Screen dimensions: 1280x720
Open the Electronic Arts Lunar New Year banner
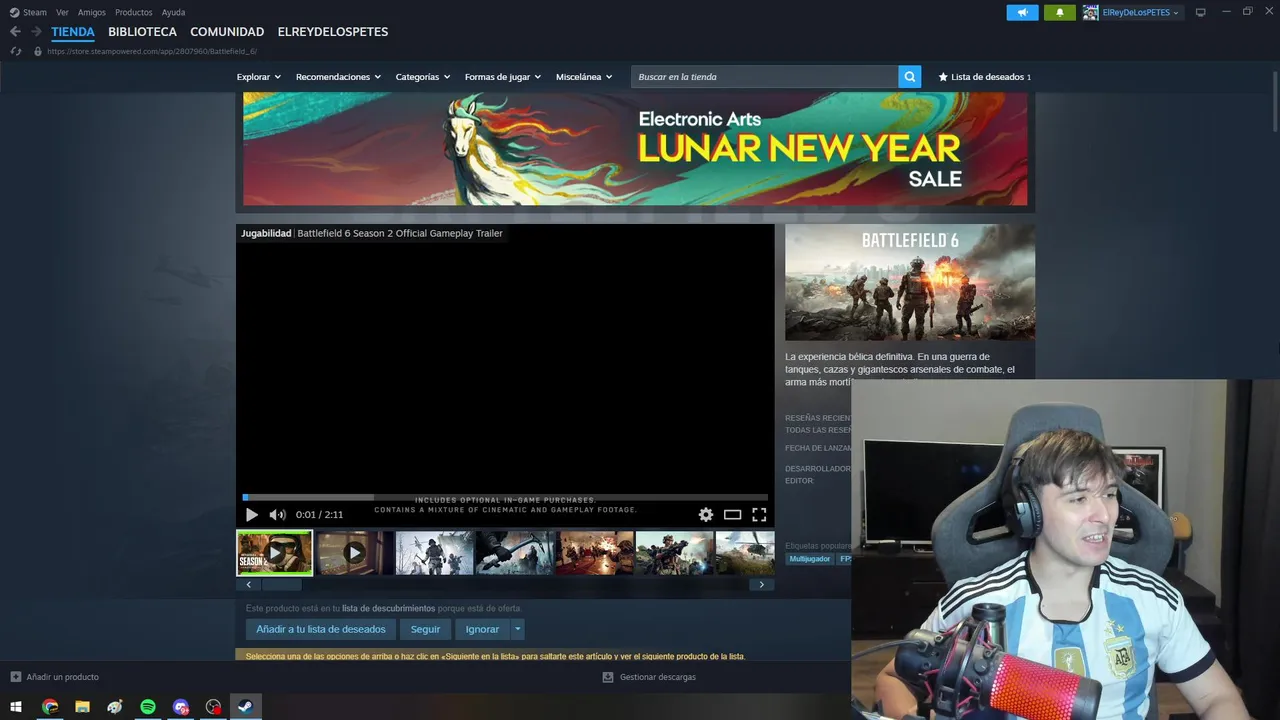[x=635, y=149]
